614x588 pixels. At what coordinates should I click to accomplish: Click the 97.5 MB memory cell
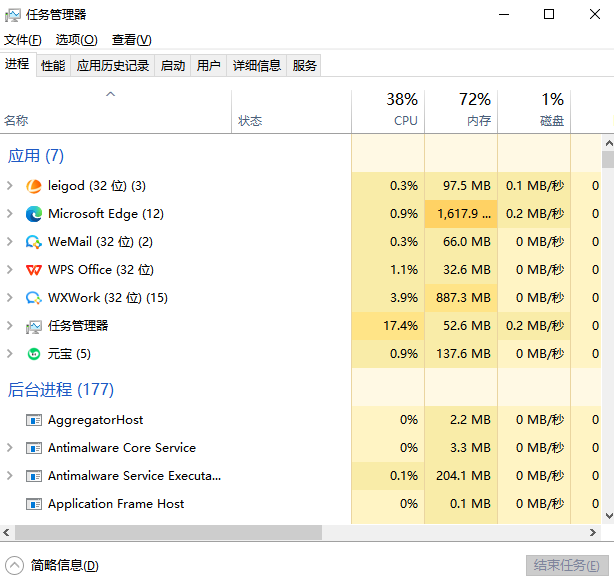click(x=461, y=186)
